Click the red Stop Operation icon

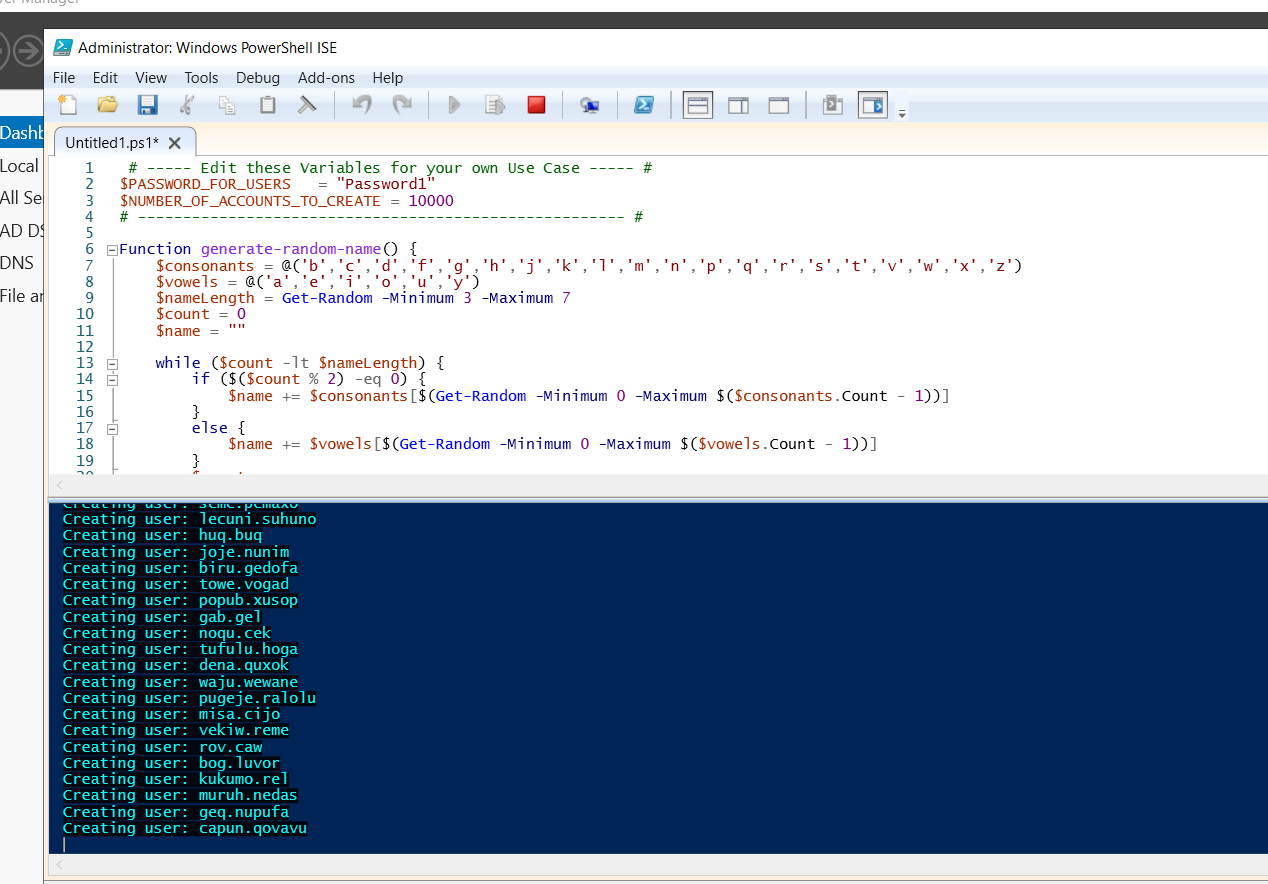click(x=536, y=104)
